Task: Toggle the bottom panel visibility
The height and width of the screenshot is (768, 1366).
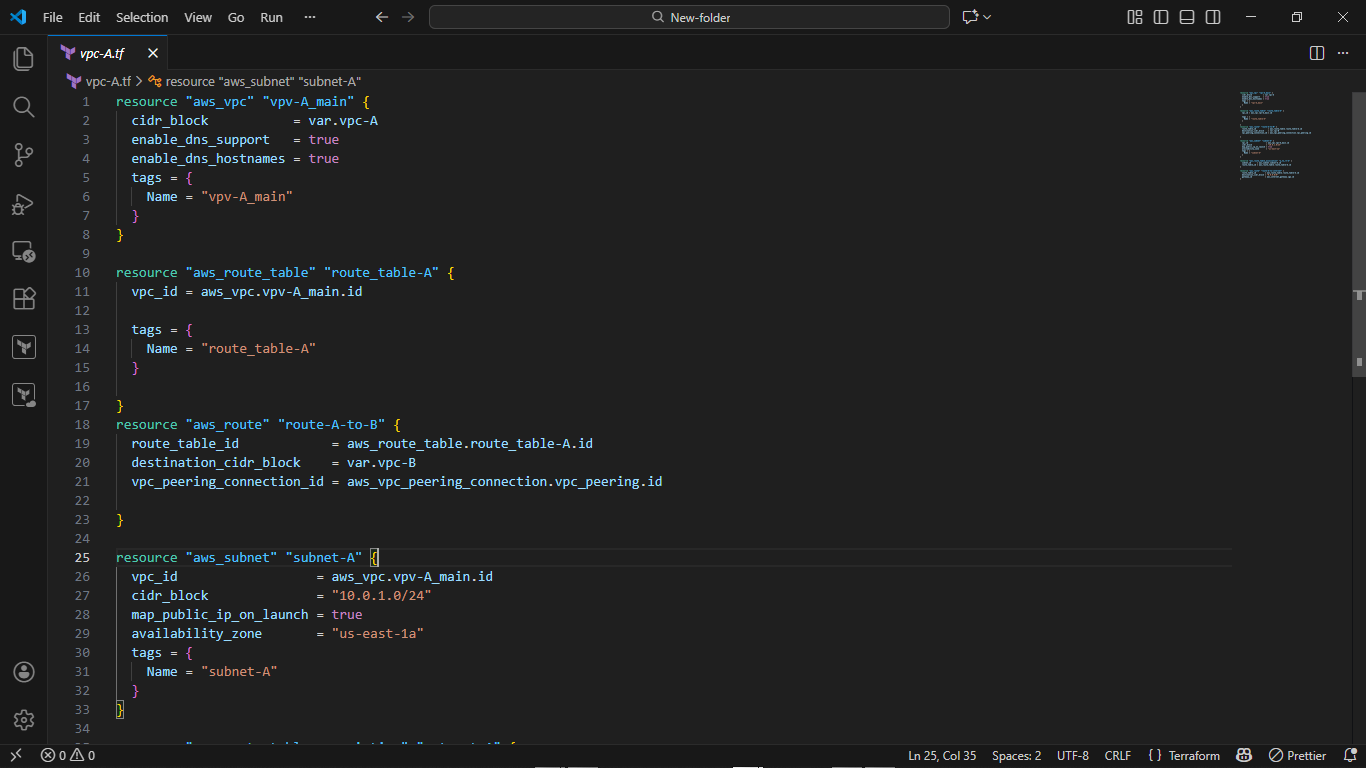Action: (x=1186, y=17)
